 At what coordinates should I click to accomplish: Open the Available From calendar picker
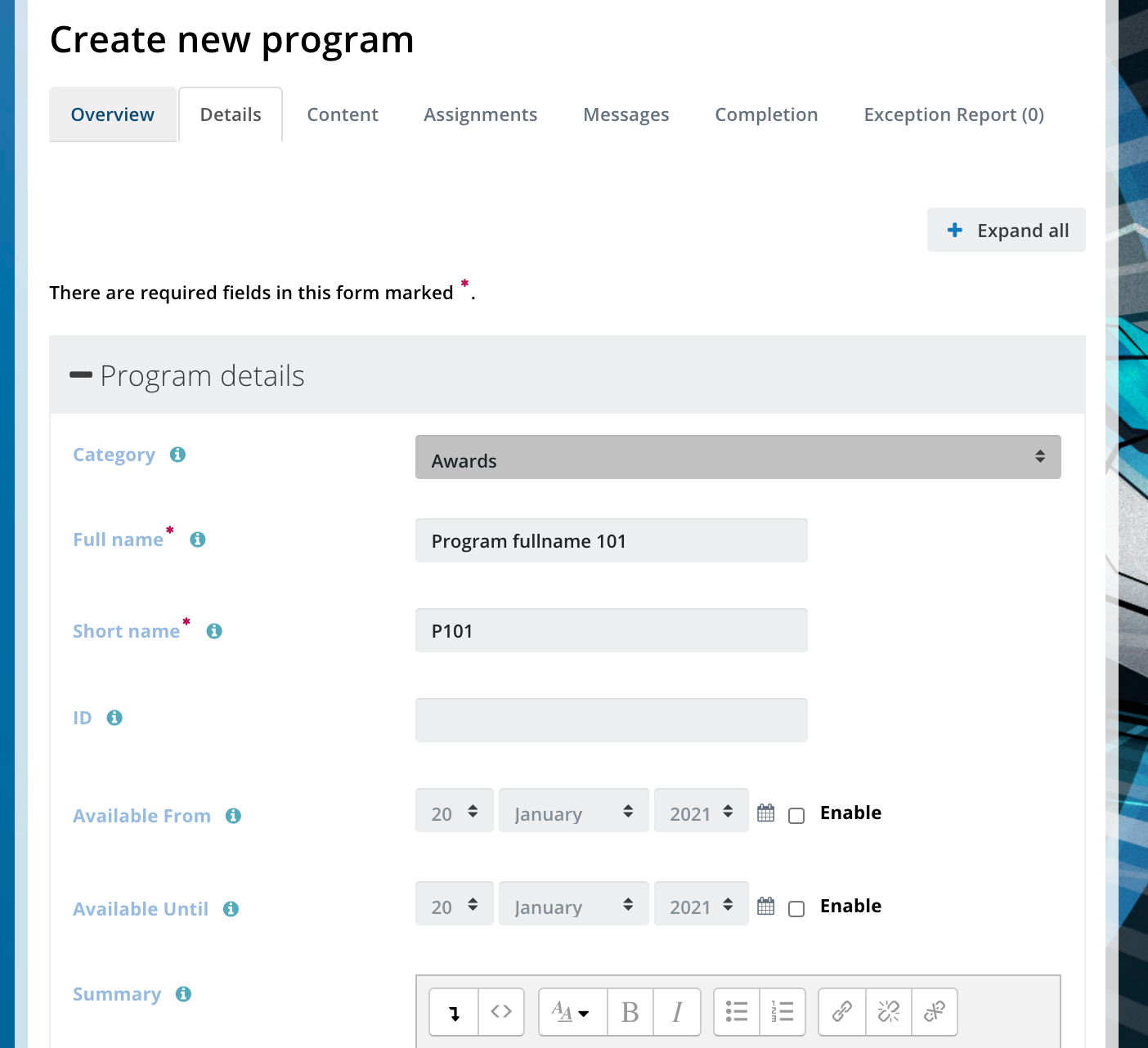pos(765,813)
